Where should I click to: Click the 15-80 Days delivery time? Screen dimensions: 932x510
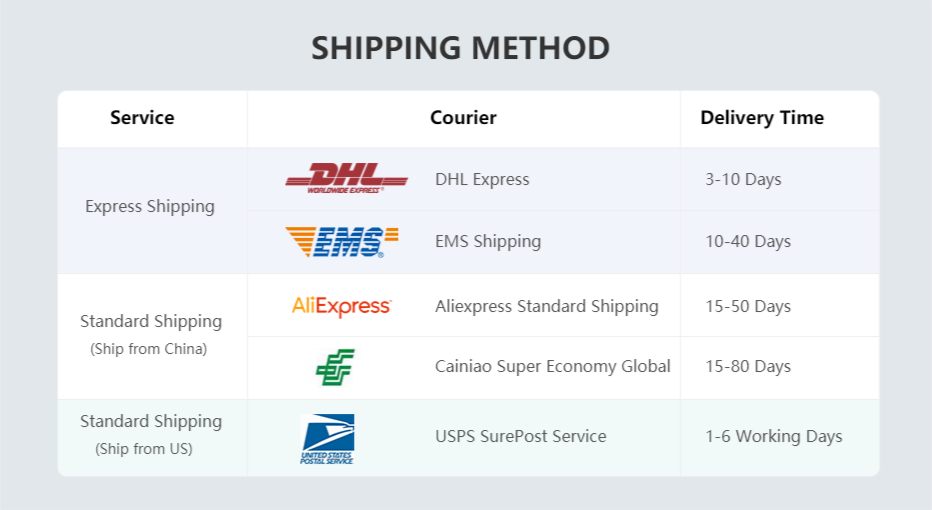pyautogui.click(x=748, y=366)
